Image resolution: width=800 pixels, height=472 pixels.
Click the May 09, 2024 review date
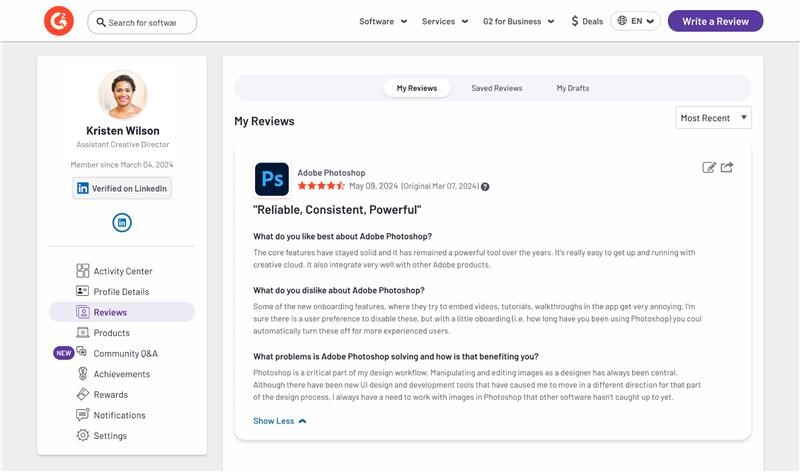pos(373,186)
